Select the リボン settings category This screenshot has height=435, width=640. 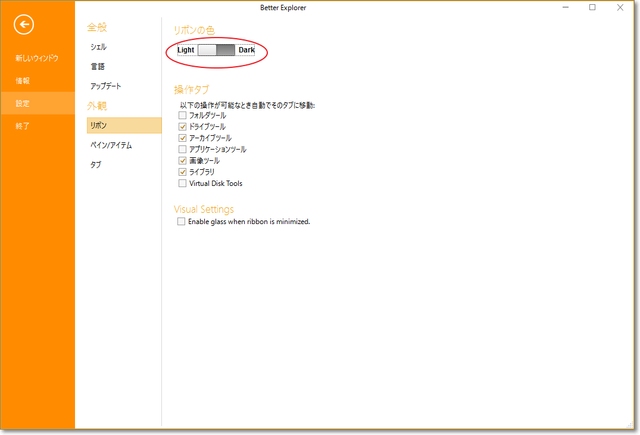pyautogui.click(x=98, y=126)
